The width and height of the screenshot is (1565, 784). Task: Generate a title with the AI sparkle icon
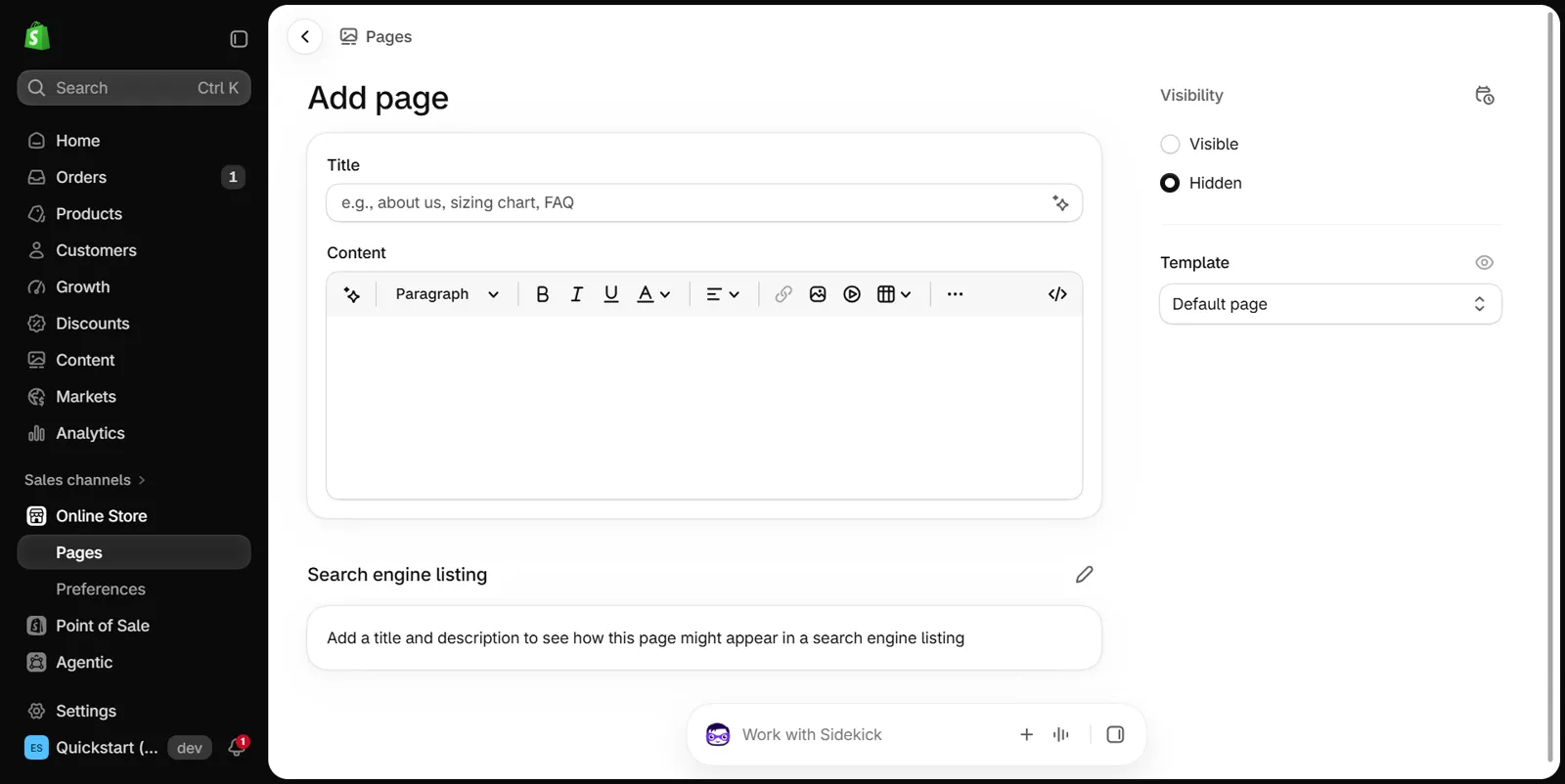[1060, 203]
